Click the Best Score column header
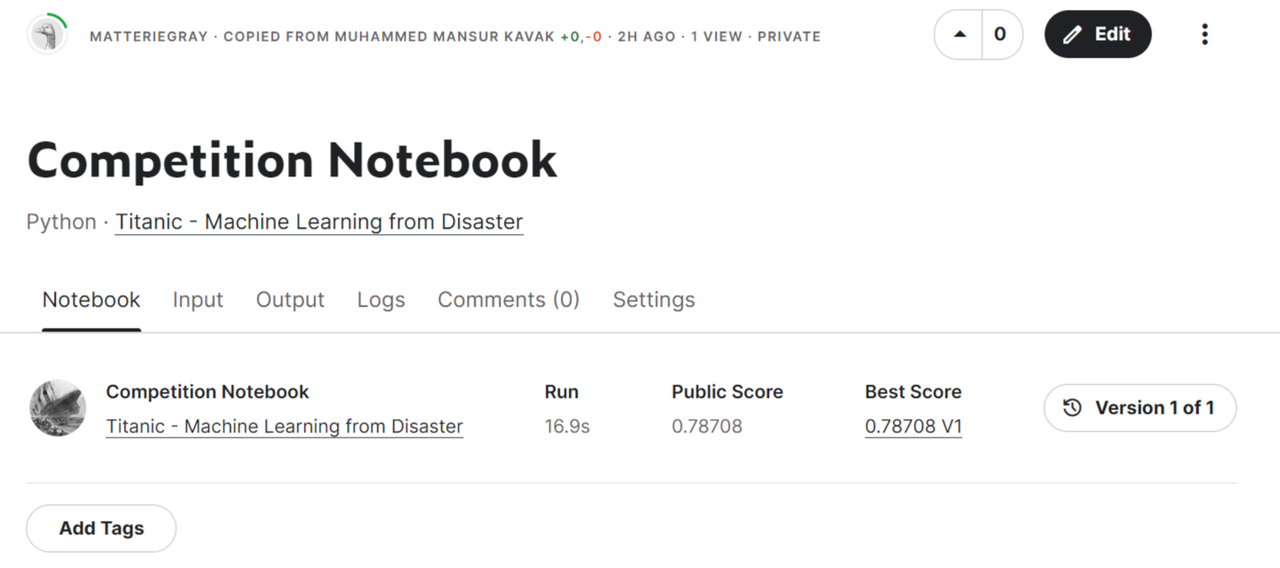The height and width of the screenshot is (568, 1280). 913,392
